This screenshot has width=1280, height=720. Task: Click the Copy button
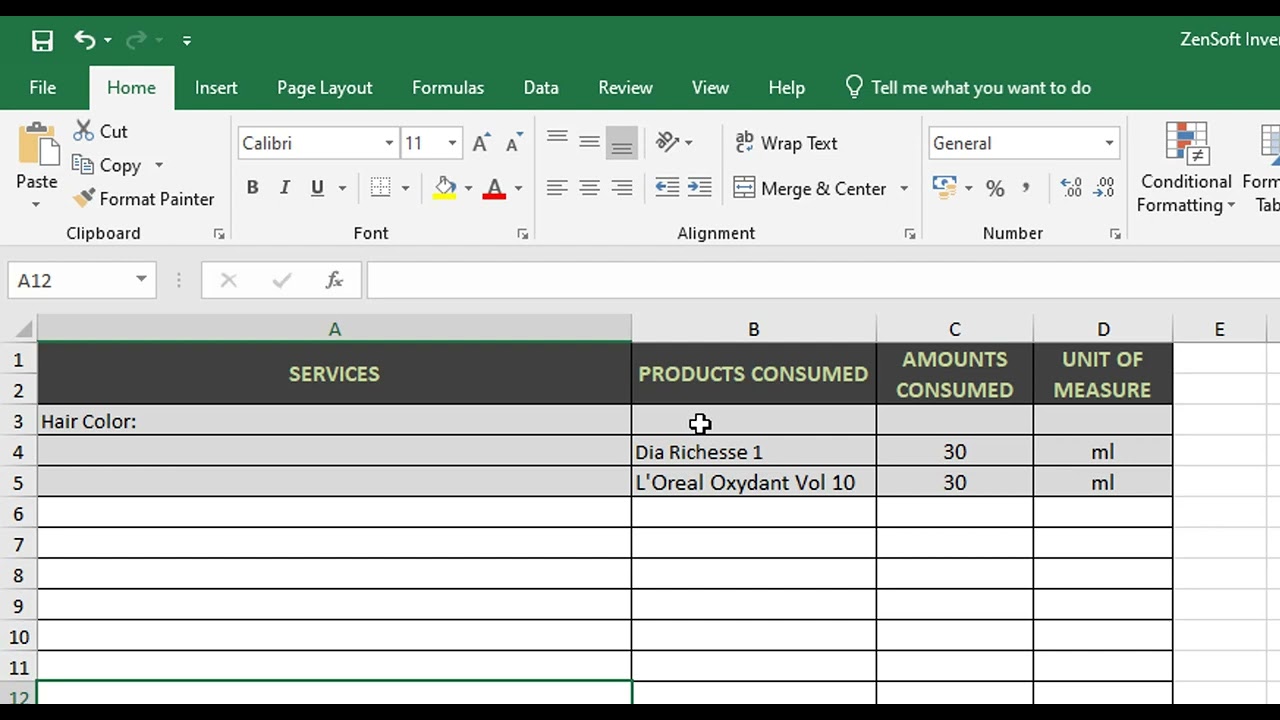point(107,165)
